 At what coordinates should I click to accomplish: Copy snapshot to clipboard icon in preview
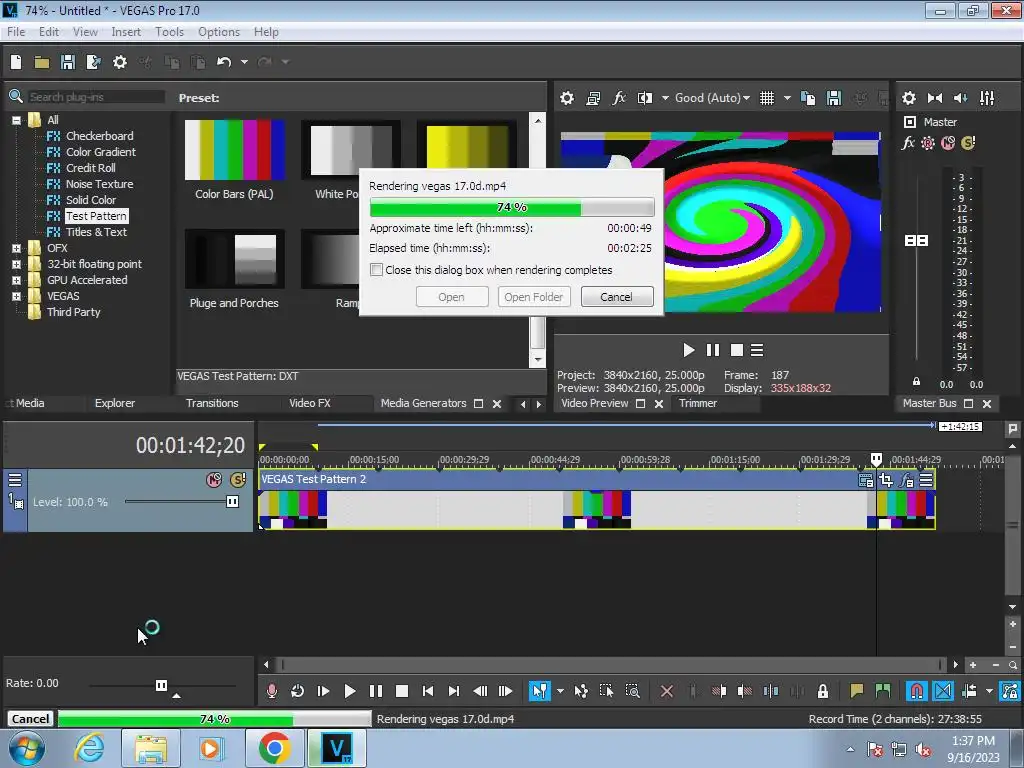[x=808, y=98]
